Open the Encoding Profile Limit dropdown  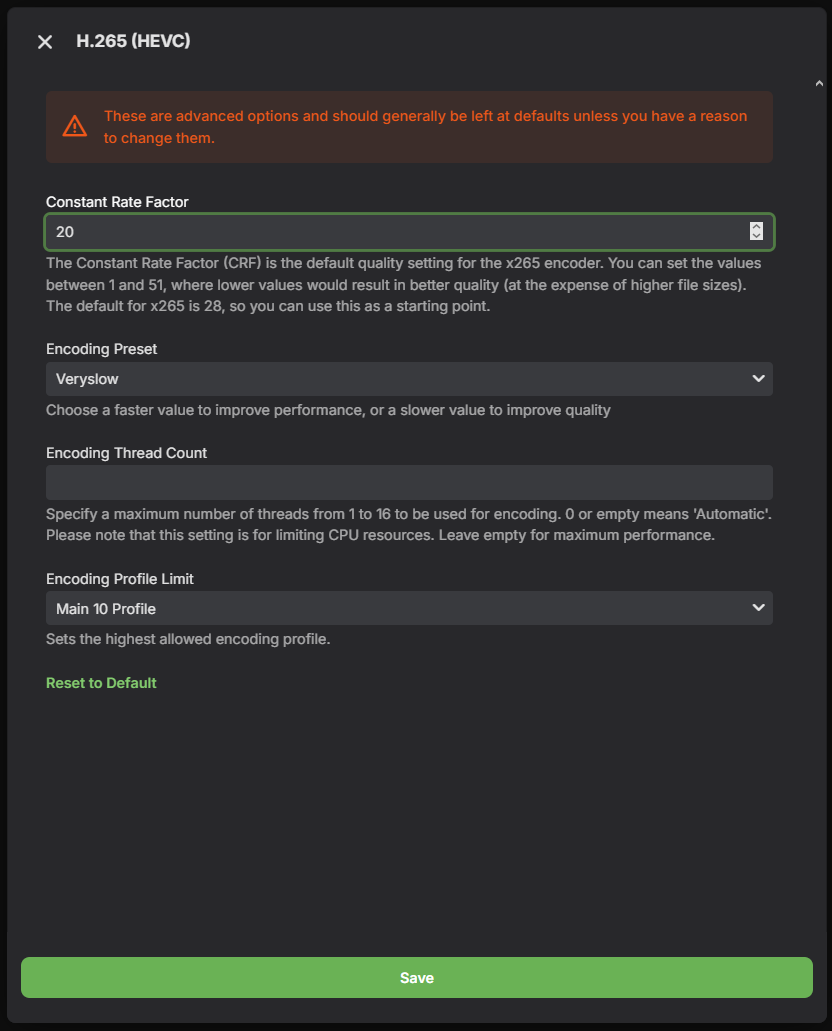click(409, 608)
